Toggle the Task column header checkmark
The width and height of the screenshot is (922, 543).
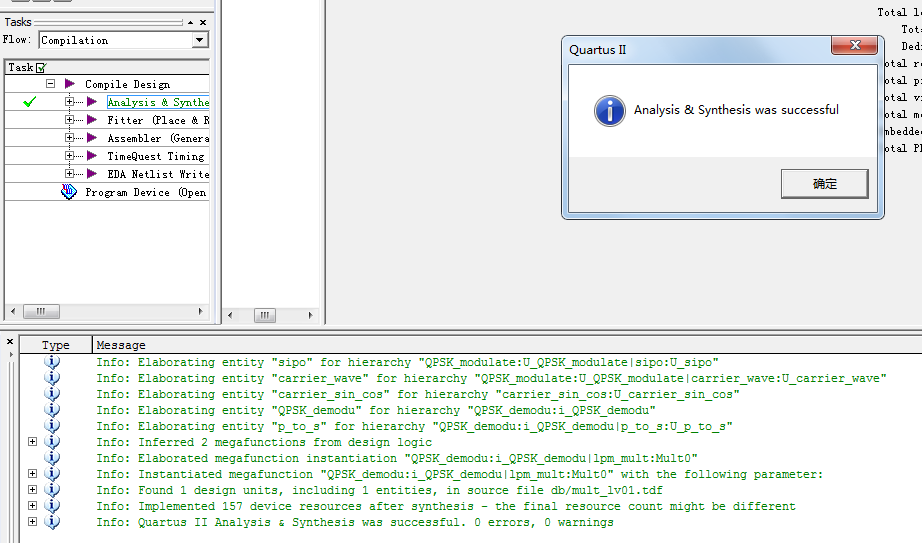41,68
